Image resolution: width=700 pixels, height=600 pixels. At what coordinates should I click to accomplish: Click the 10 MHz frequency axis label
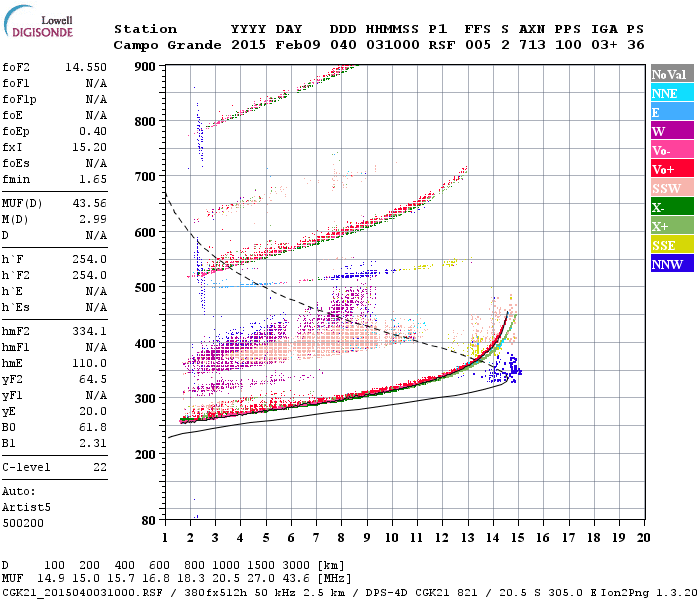[392, 538]
